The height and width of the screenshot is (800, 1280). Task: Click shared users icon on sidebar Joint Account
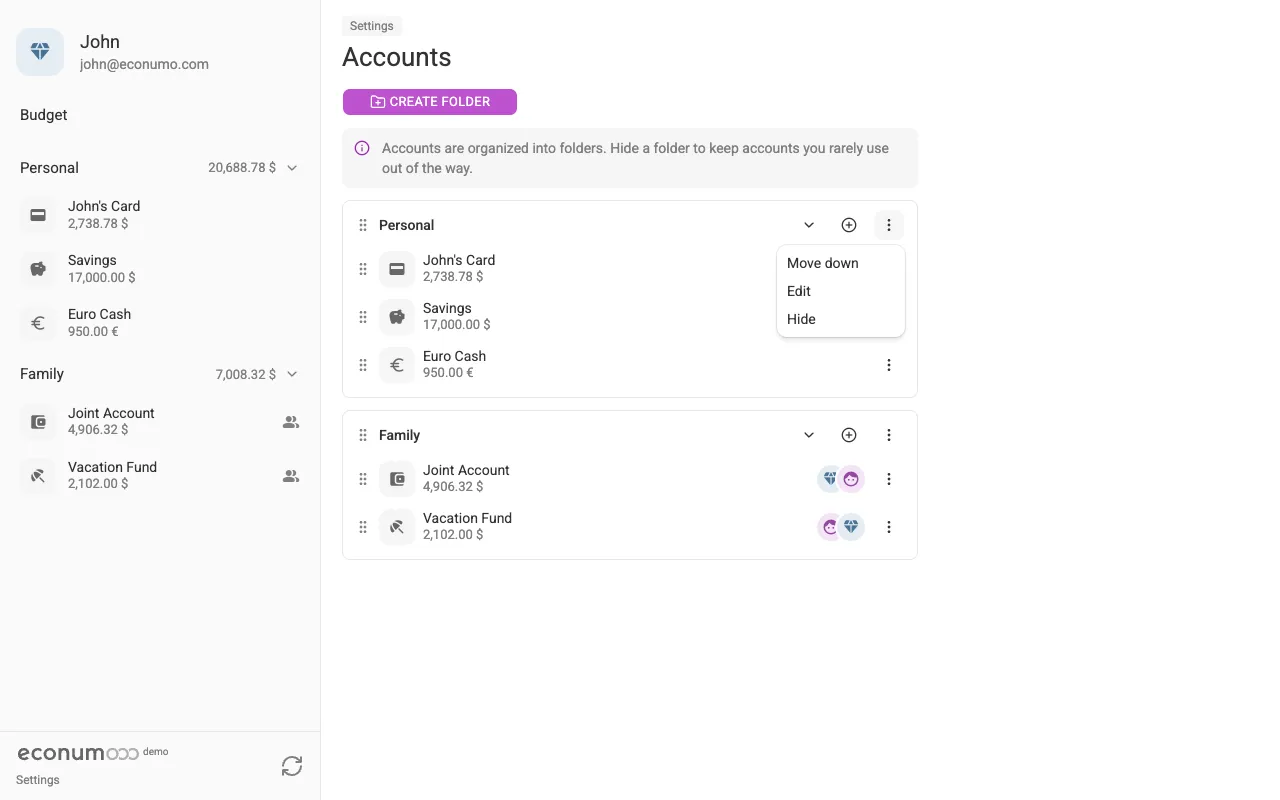pyautogui.click(x=291, y=422)
